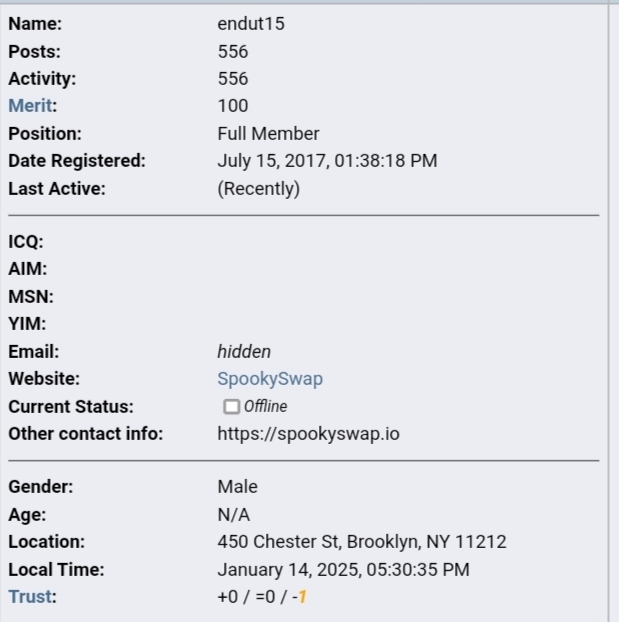Click the https://spookyswap.io contact text

(x=308, y=434)
